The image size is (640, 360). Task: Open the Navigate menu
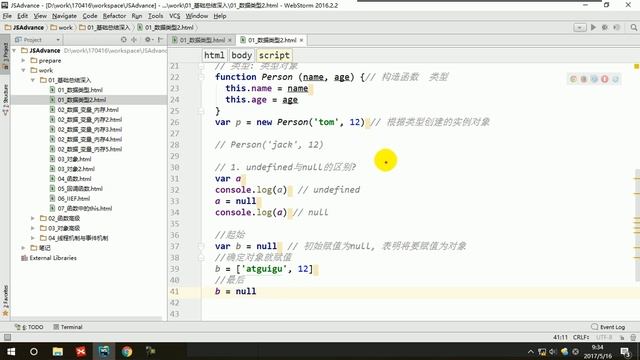pos(64,16)
